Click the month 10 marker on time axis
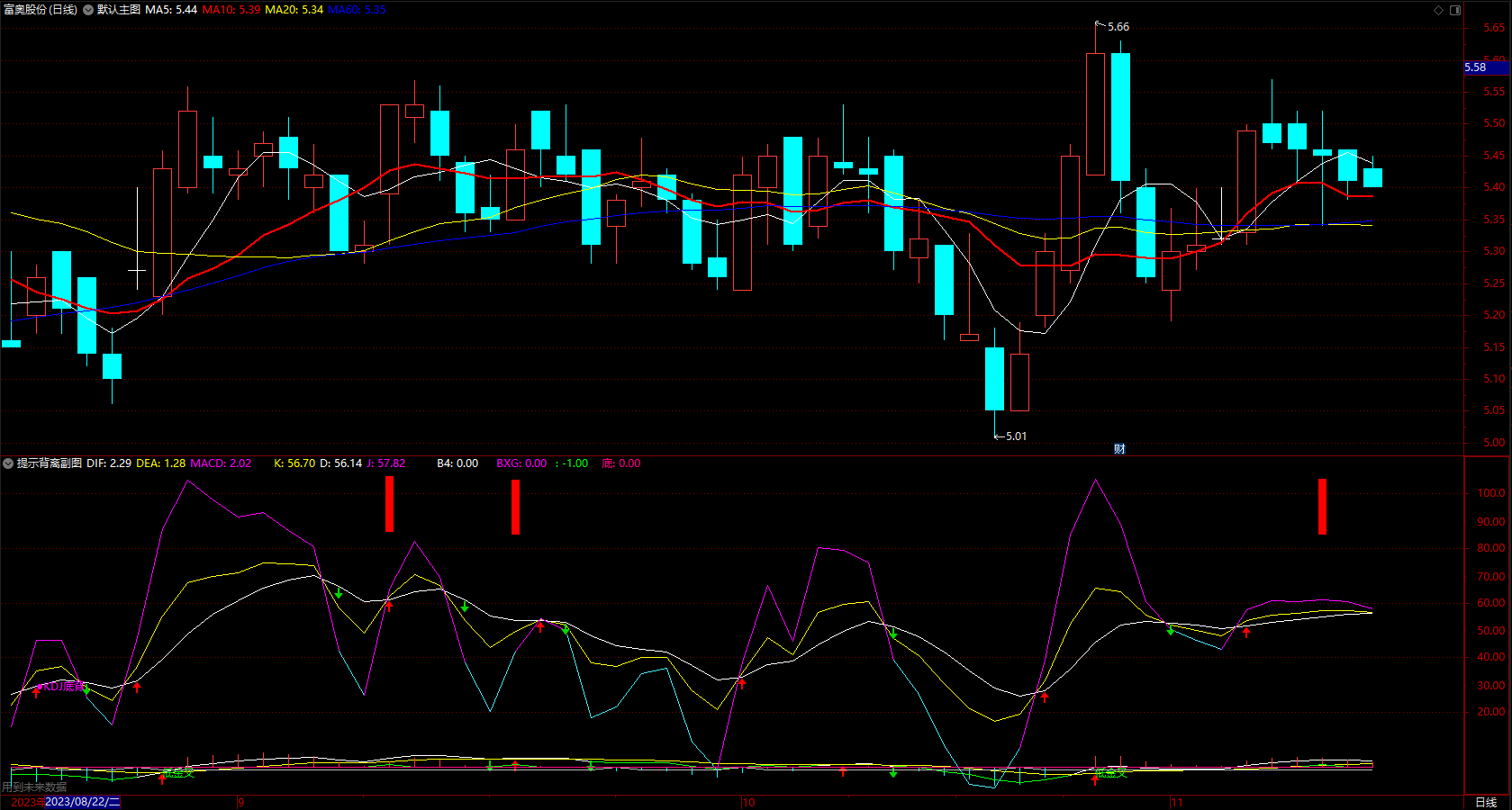 (748, 802)
